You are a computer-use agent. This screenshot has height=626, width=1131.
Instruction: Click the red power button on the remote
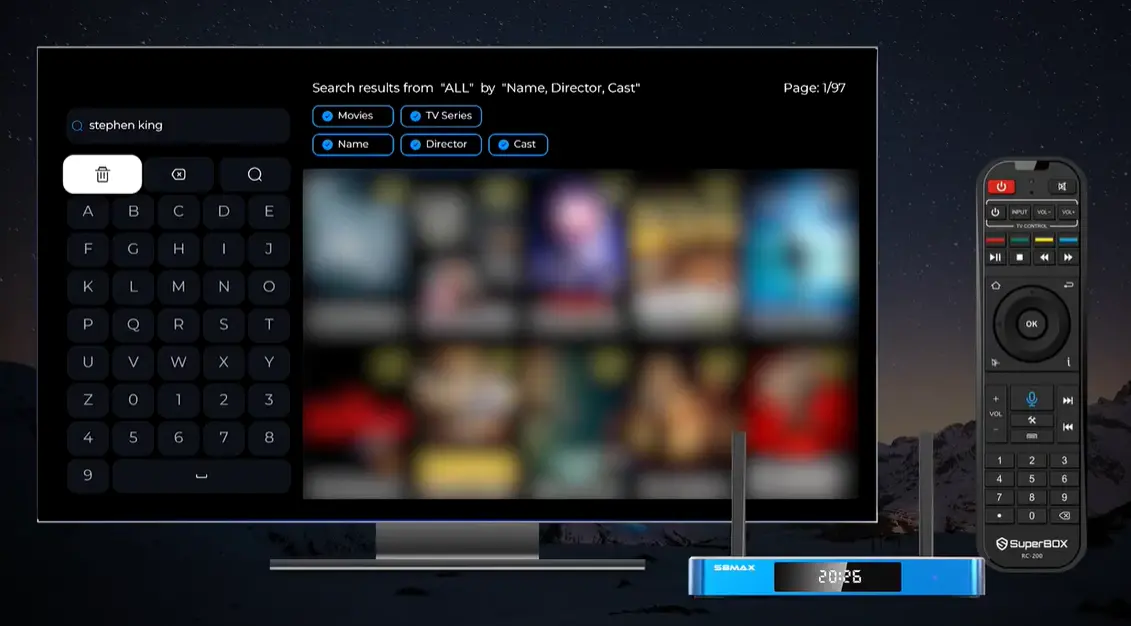1001,187
